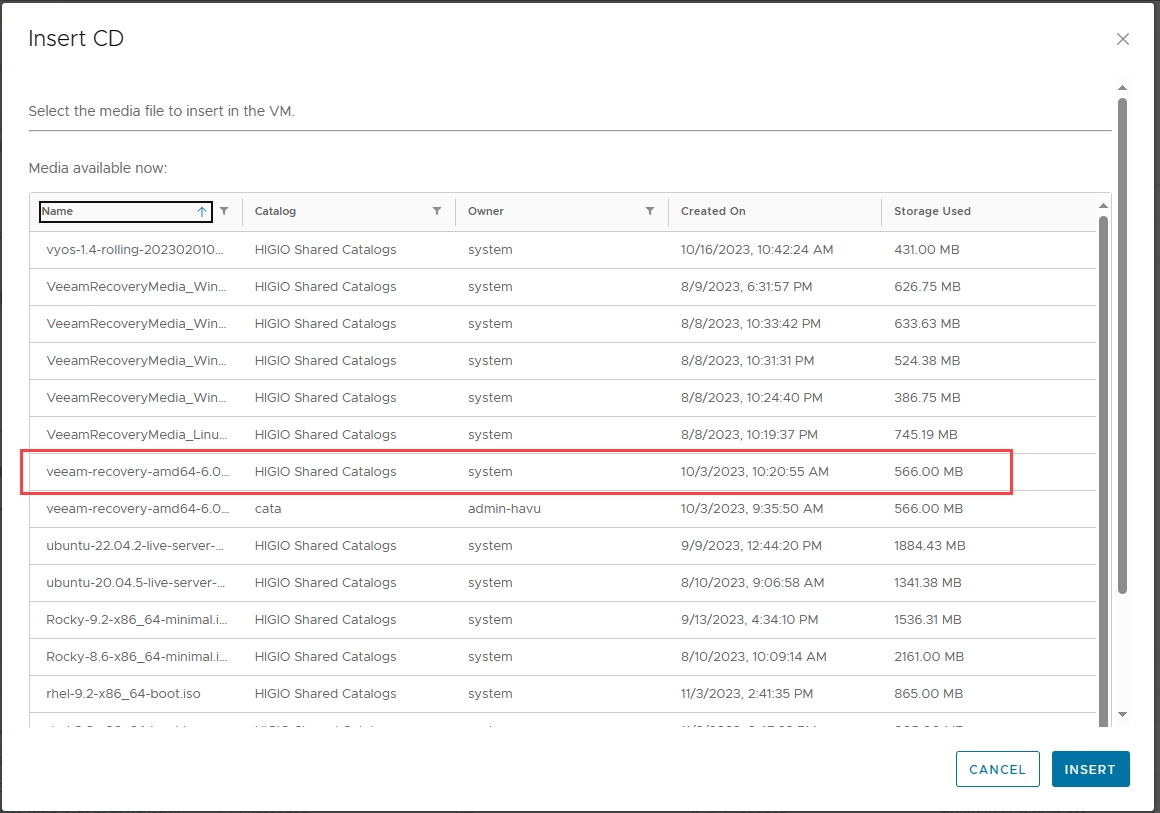Select the rhel-9.2-x86_64-boot.iso row

point(136,694)
